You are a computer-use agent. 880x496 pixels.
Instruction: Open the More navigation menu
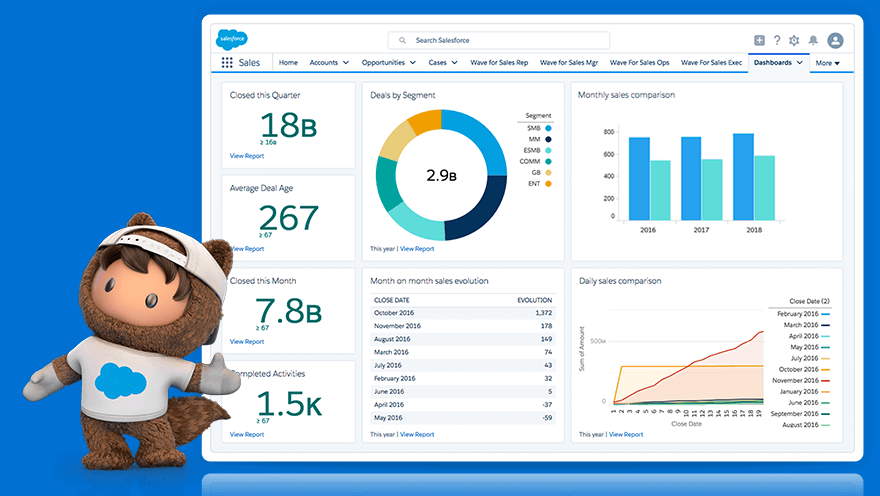[827, 63]
